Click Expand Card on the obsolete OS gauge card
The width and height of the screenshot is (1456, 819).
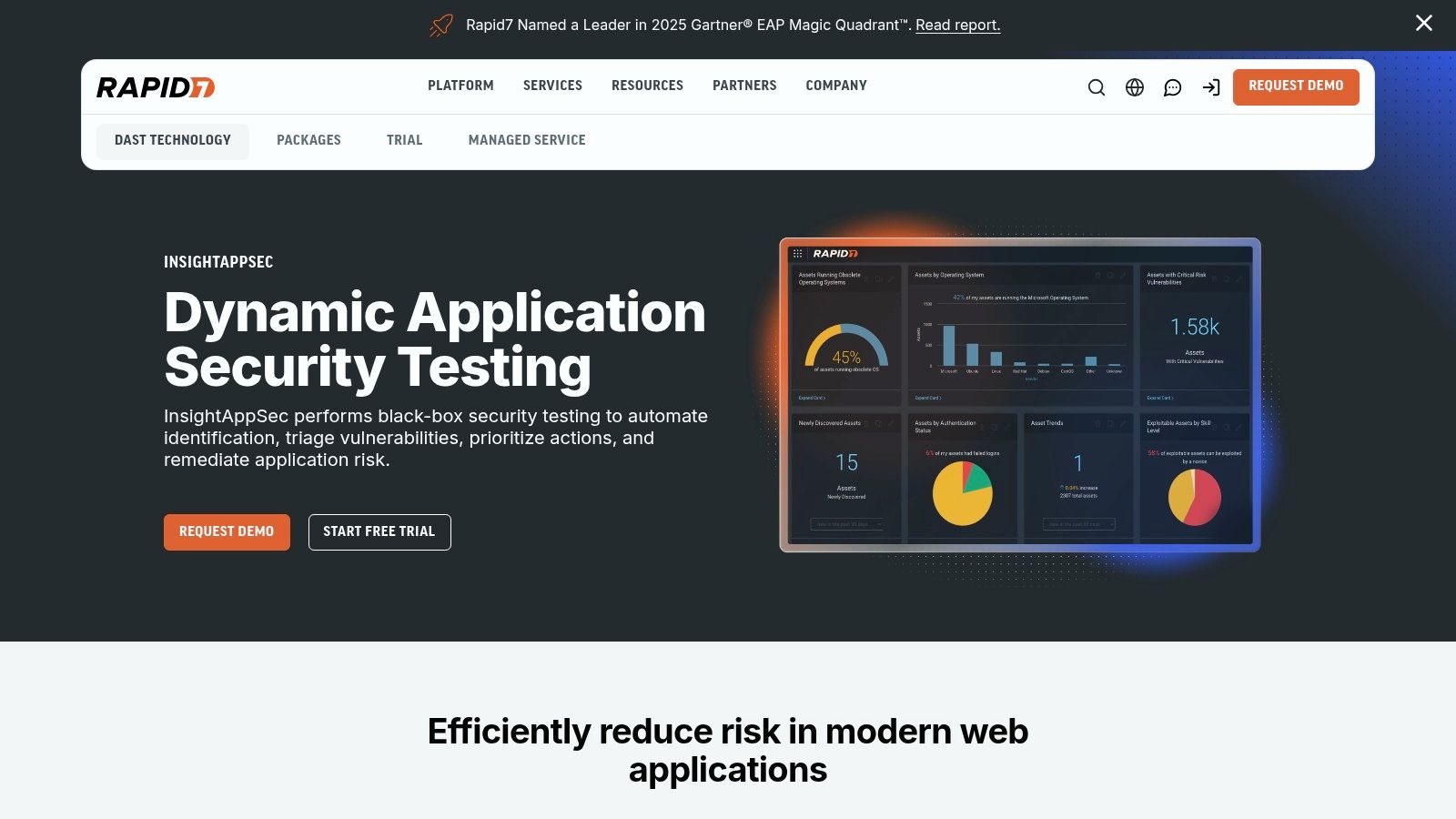pos(812,397)
